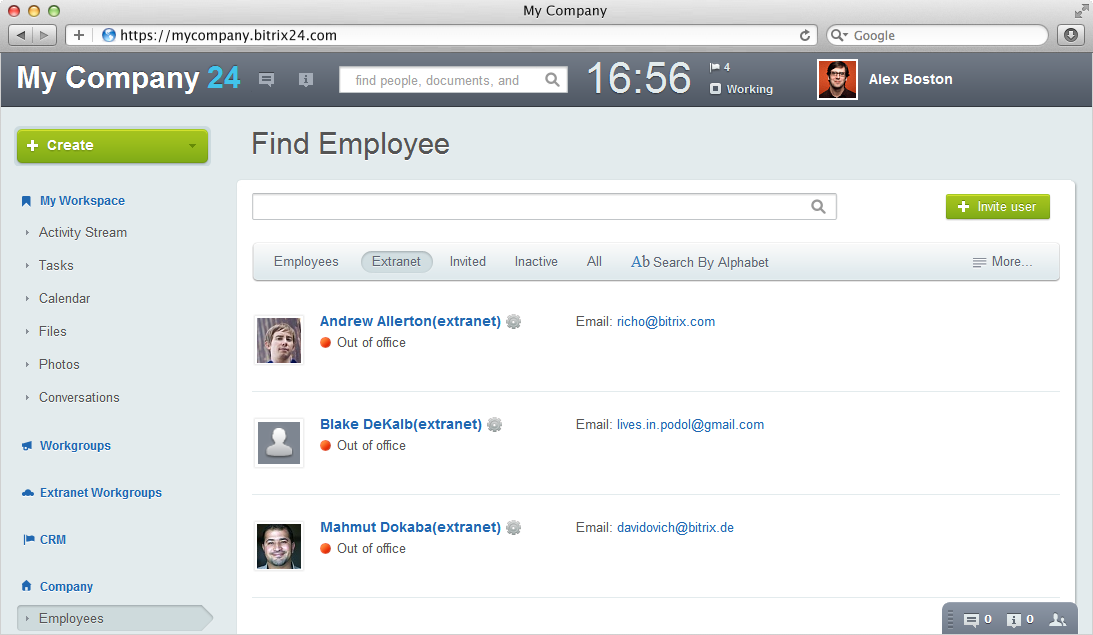1093x635 pixels.
Task: Open Files in sidebar
Action: point(52,331)
